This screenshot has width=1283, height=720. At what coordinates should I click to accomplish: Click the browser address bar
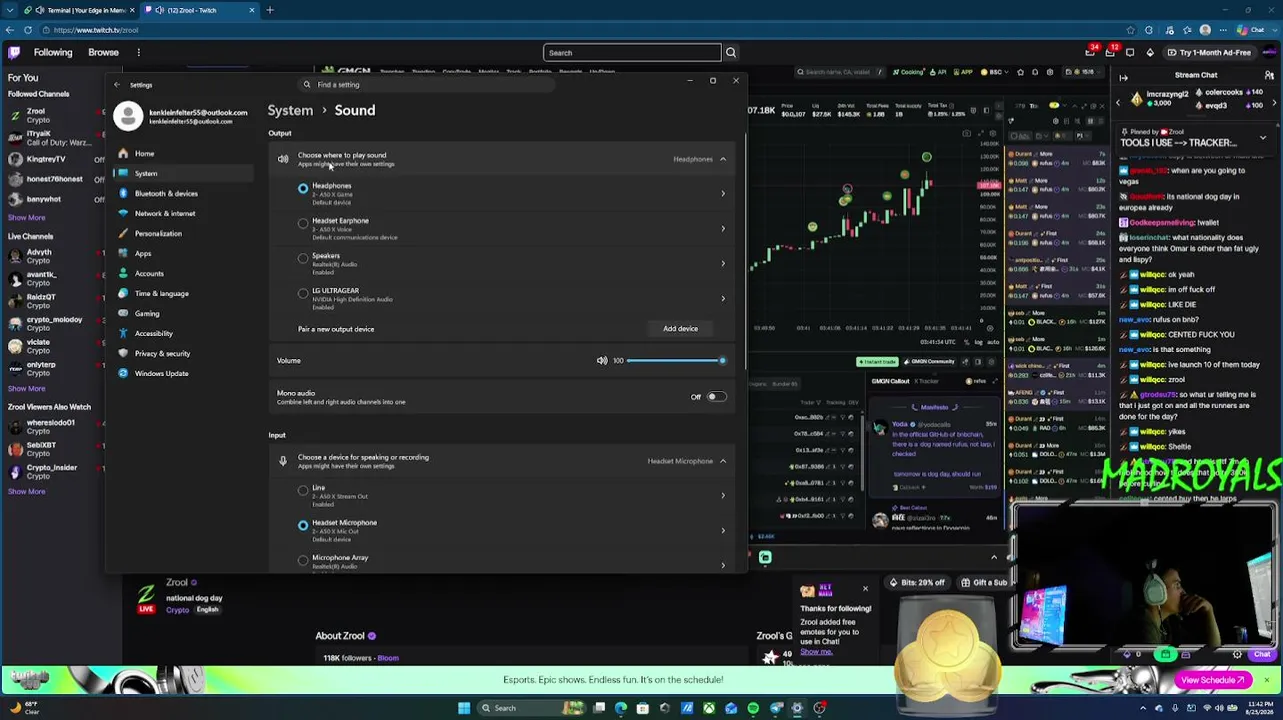[x=580, y=30]
